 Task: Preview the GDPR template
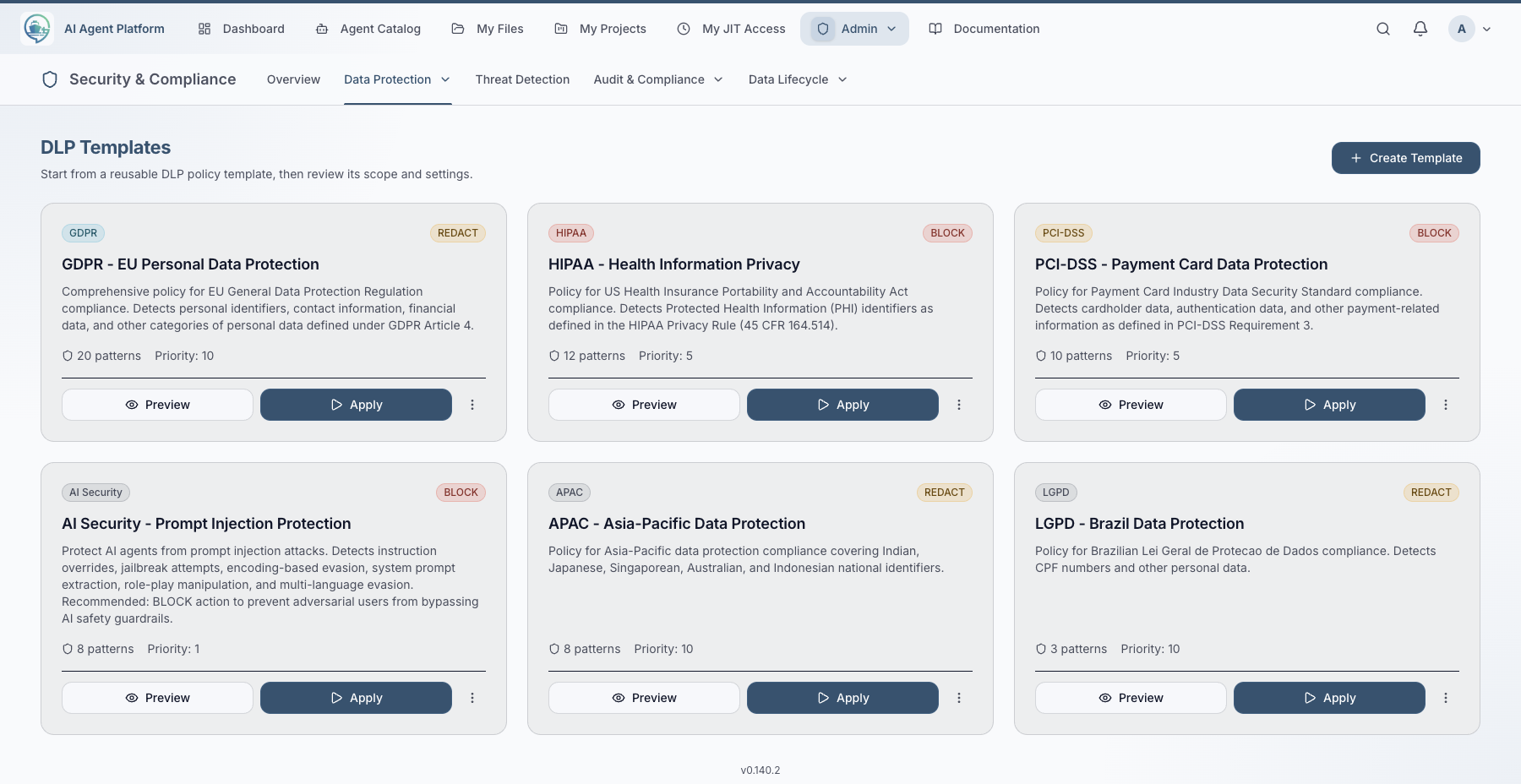coord(157,405)
